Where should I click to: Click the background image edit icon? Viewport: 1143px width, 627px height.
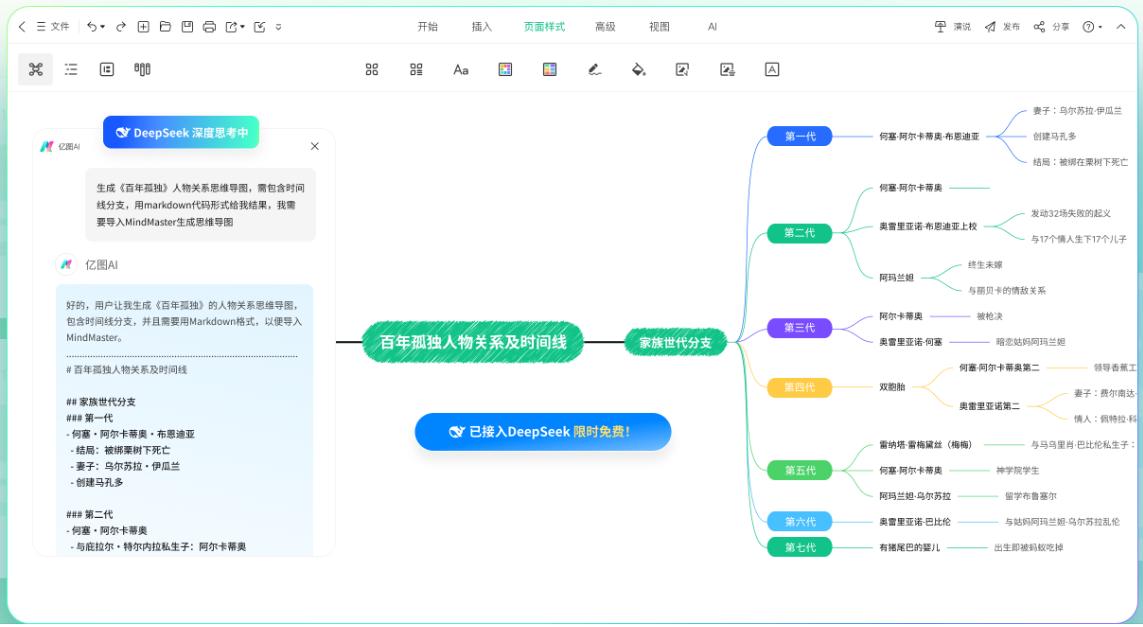click(x=682, y=69)
